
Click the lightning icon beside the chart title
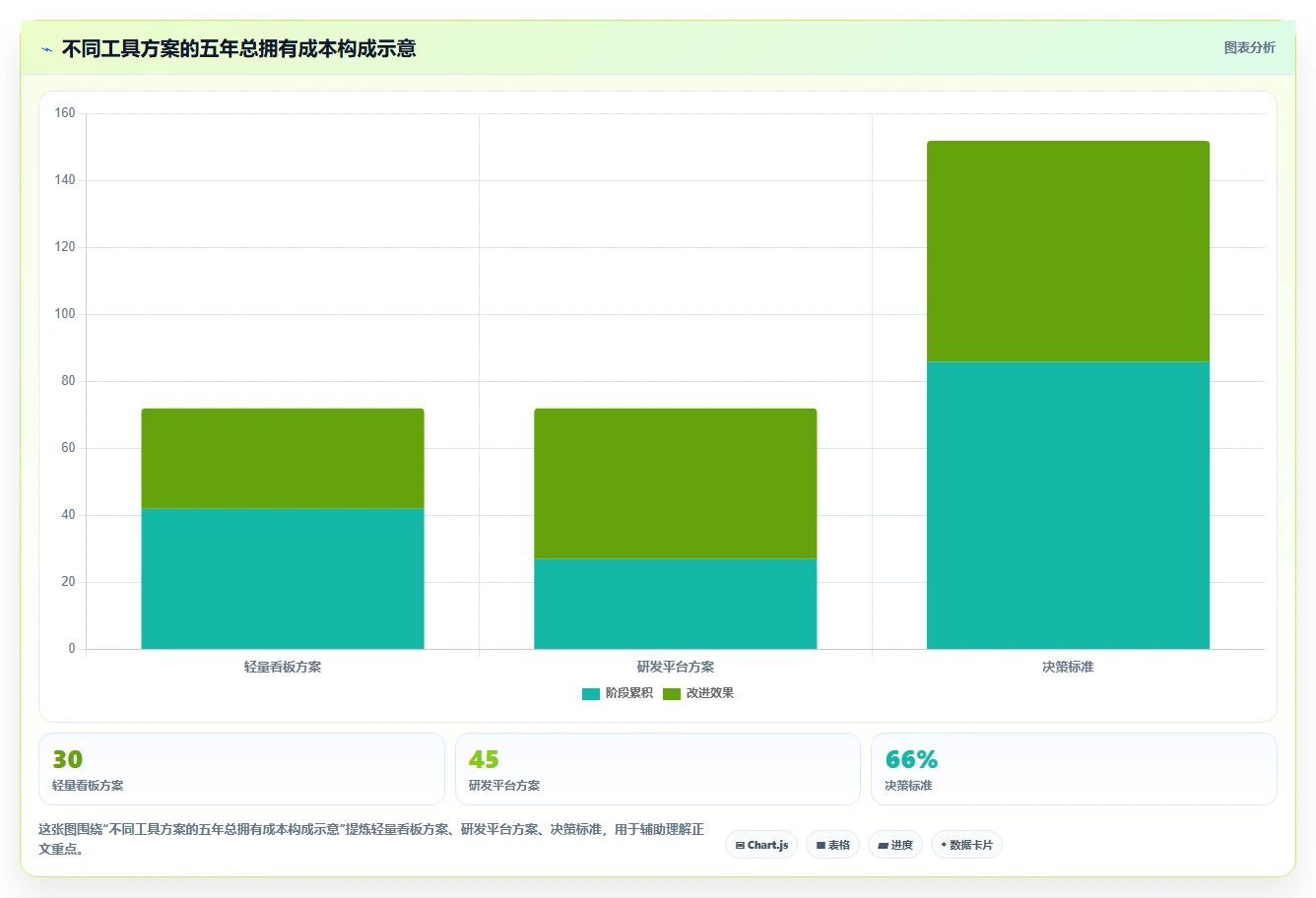tap(46, 49)
